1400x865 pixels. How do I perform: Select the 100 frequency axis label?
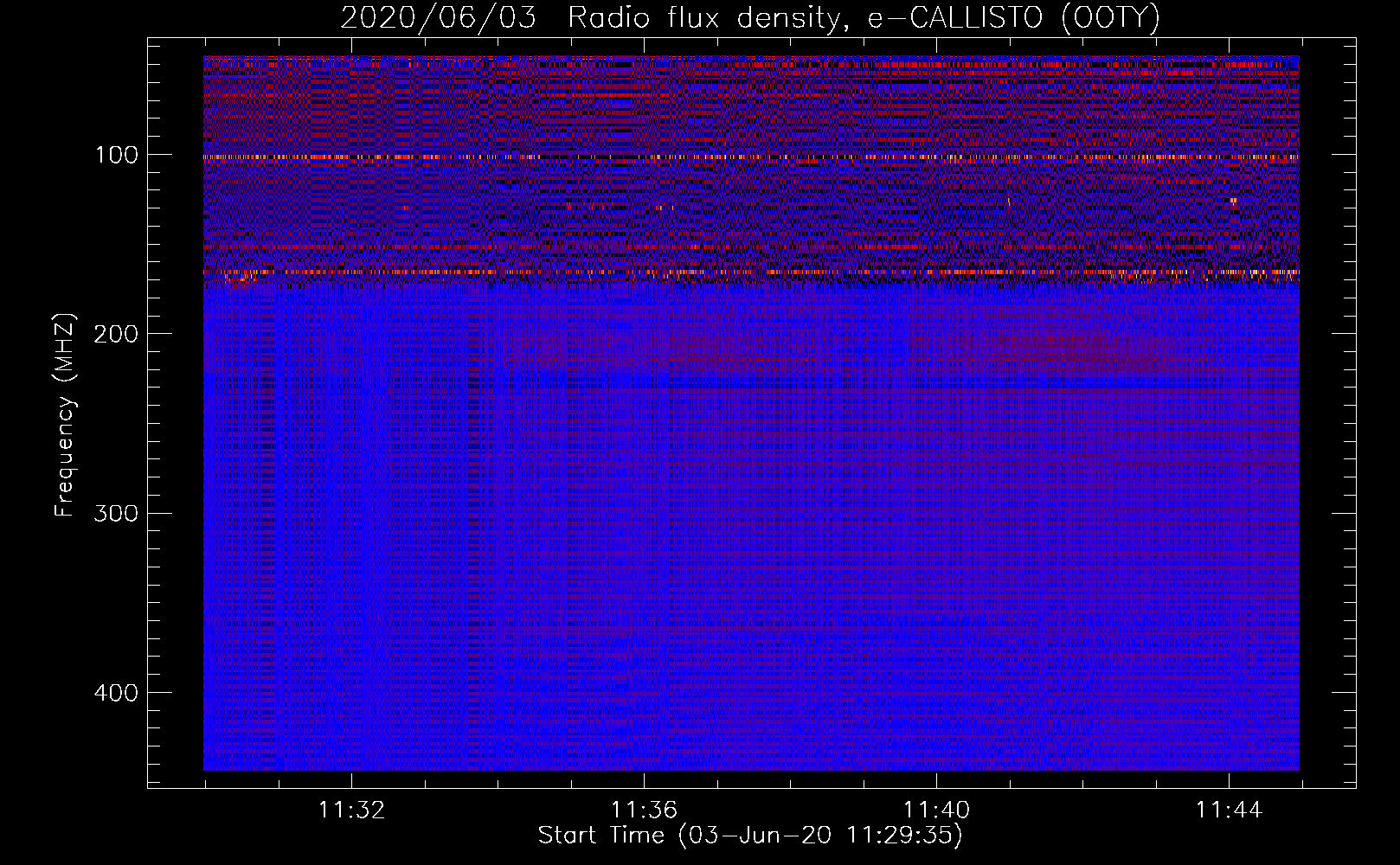(116, 156)
